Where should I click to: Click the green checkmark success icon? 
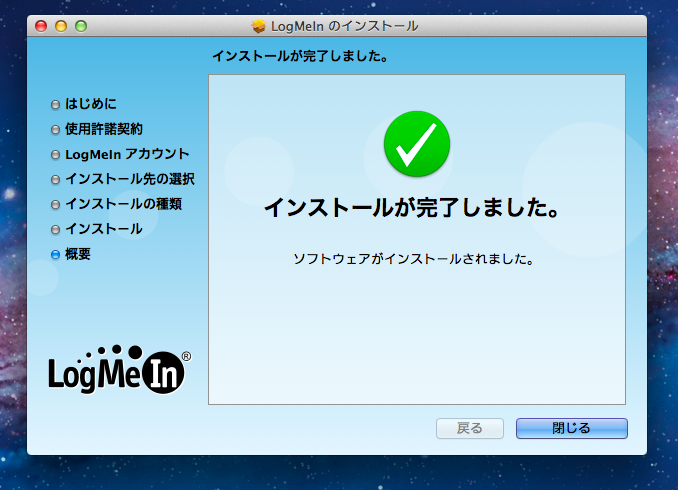pyautogui.click(x=417, y=144)
